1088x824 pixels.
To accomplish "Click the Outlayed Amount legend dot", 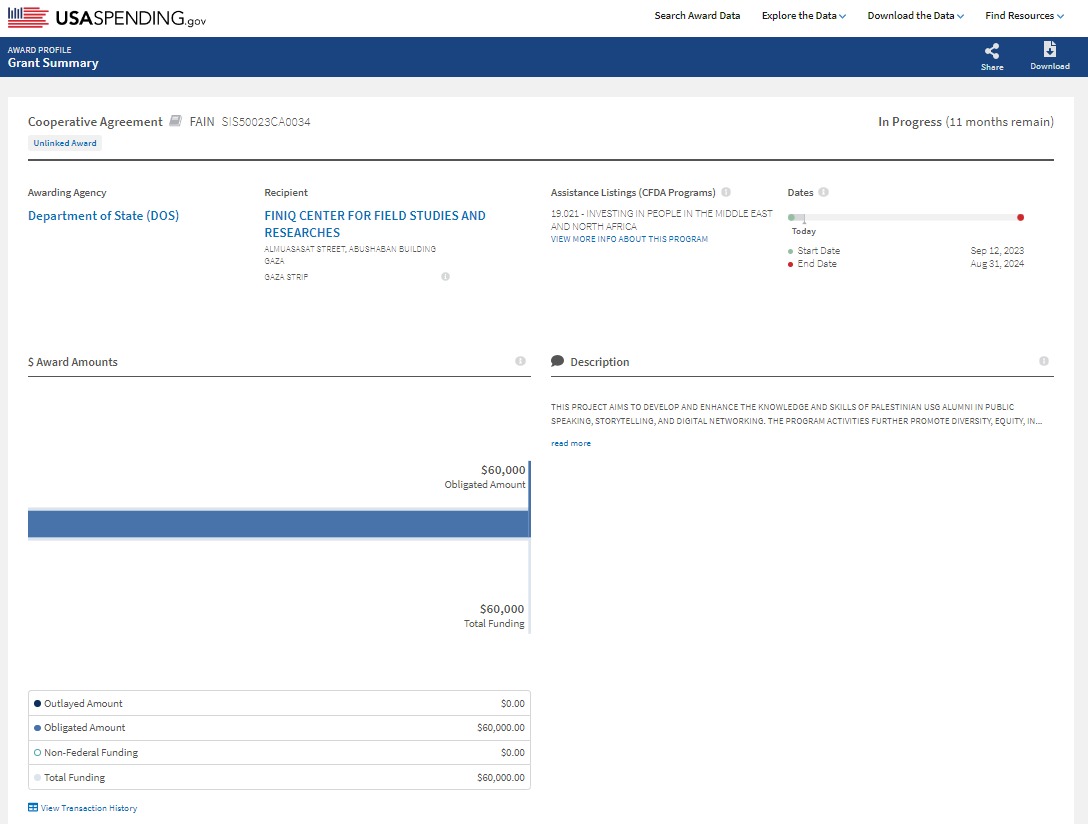I will coord(37,703).
